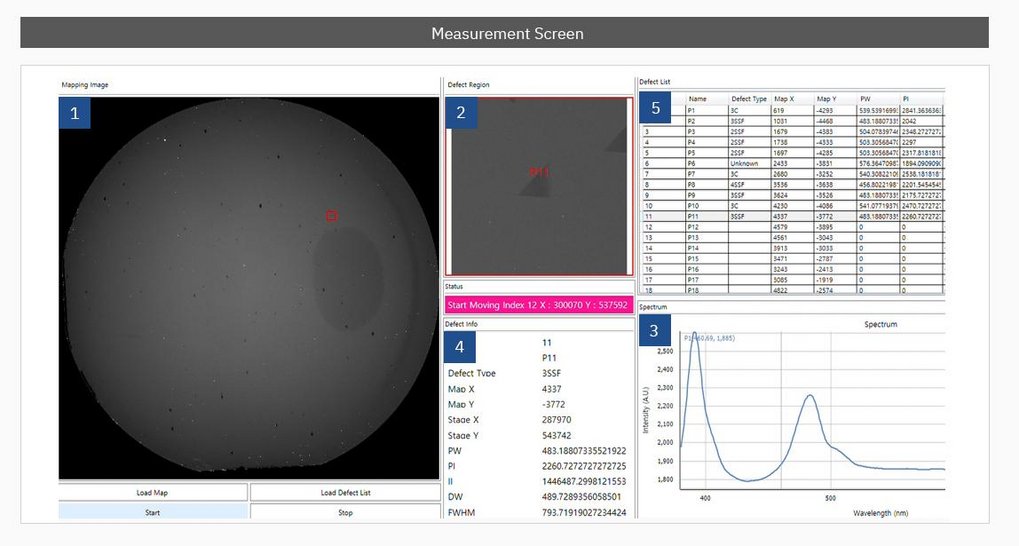Click the blue number 2 callout badge
Image resolution: width=1019 pixels, height=546 pixels.
(x=461, y=113)
